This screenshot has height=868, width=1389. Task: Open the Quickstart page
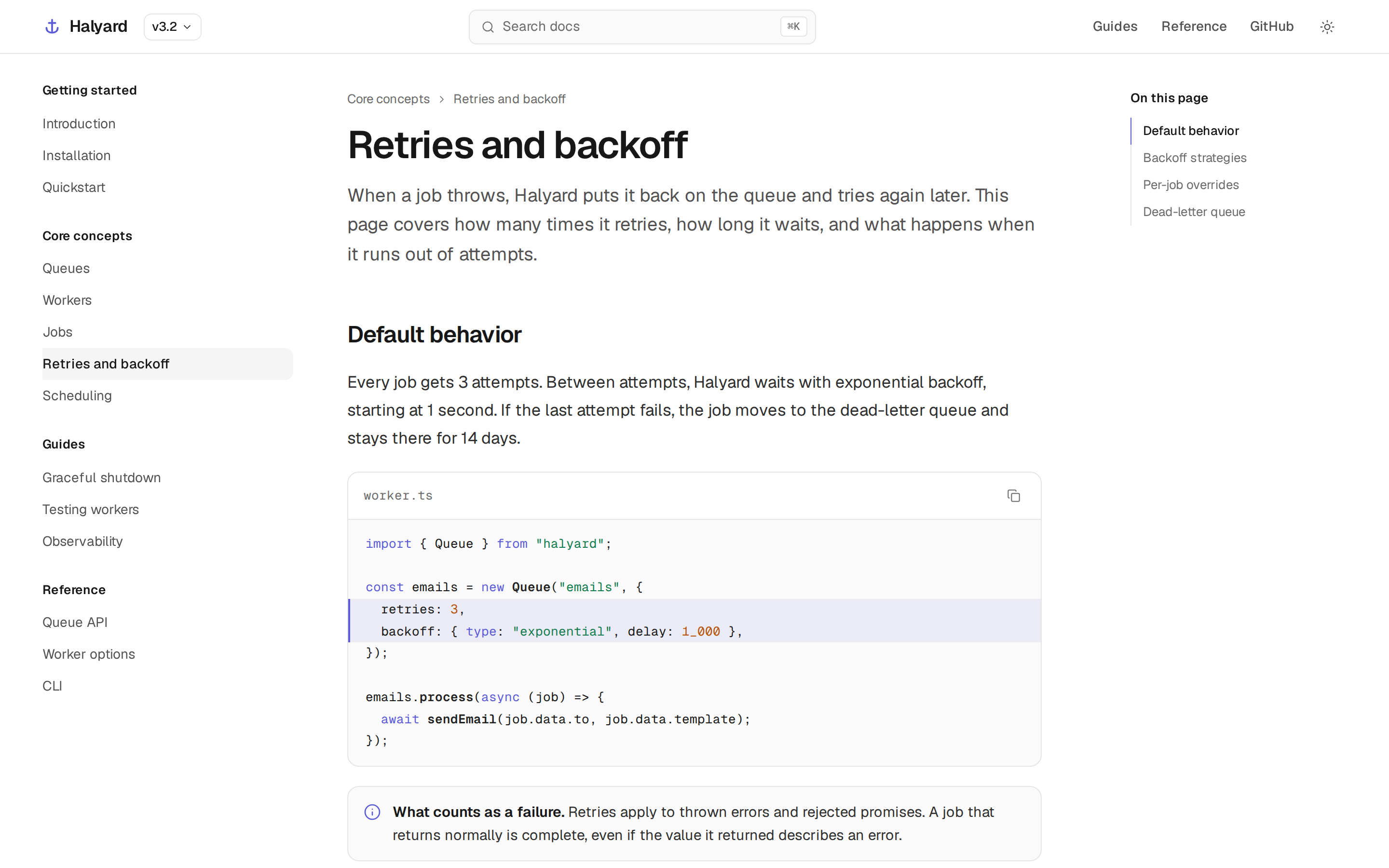point(73,188)
